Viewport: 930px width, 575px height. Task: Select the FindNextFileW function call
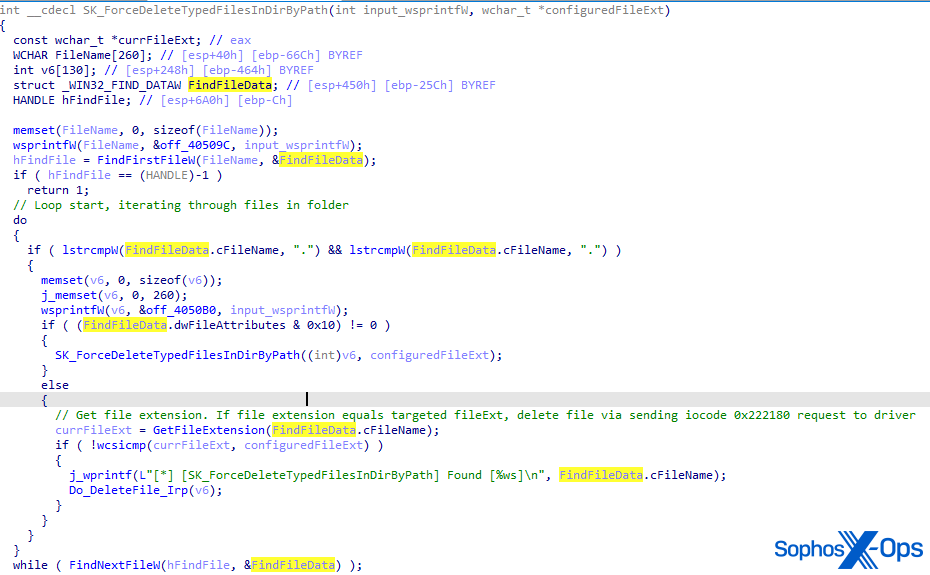click(x=114, y=565)
